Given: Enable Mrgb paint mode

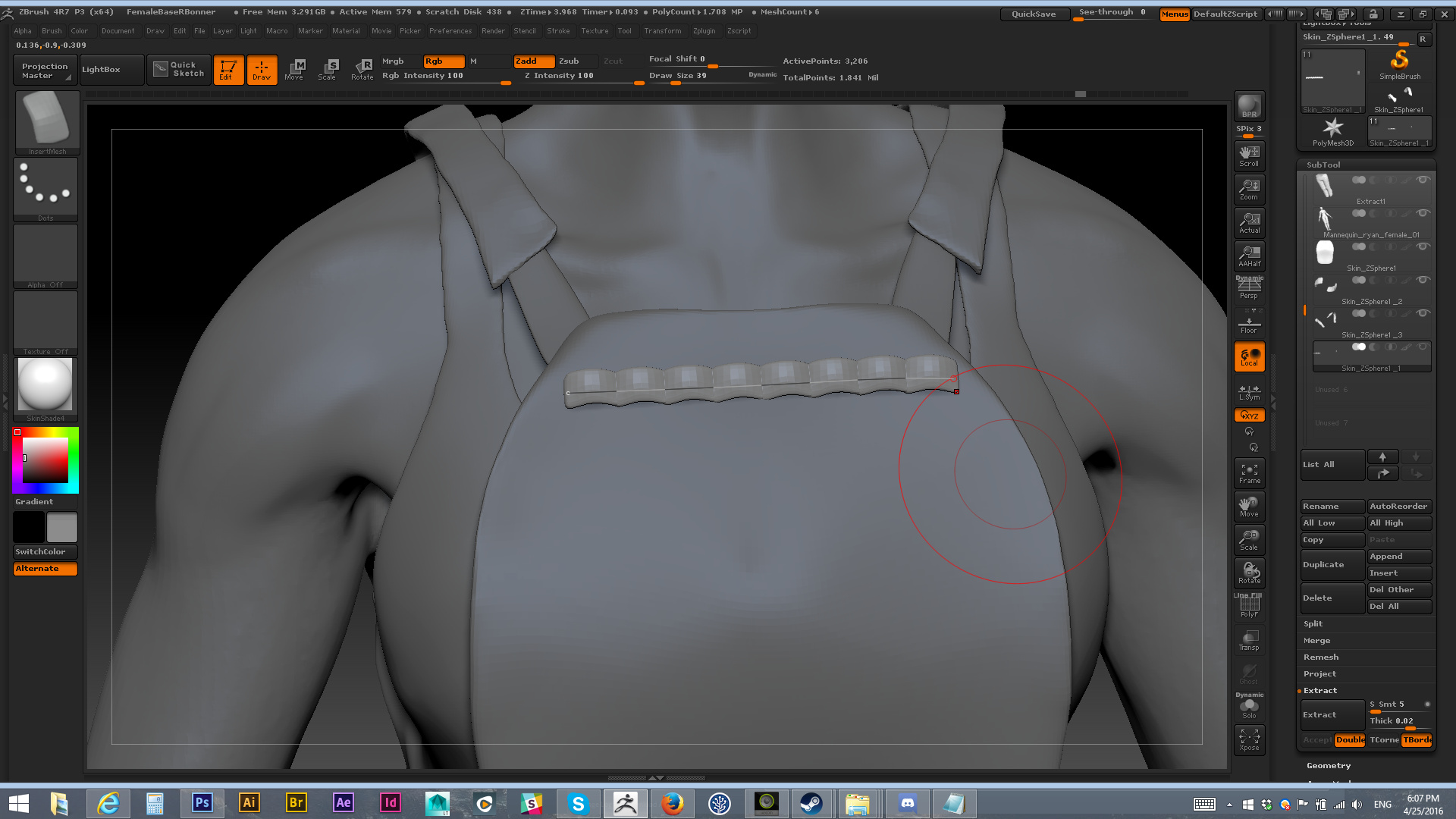Looking at the screenshot, I should tap(400, 61).
